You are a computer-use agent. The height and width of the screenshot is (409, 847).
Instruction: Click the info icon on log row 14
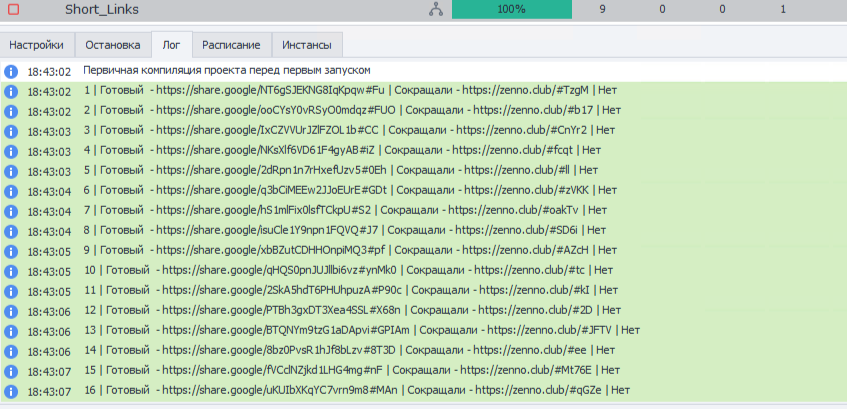pyautogui.click(x=11, y=351)
